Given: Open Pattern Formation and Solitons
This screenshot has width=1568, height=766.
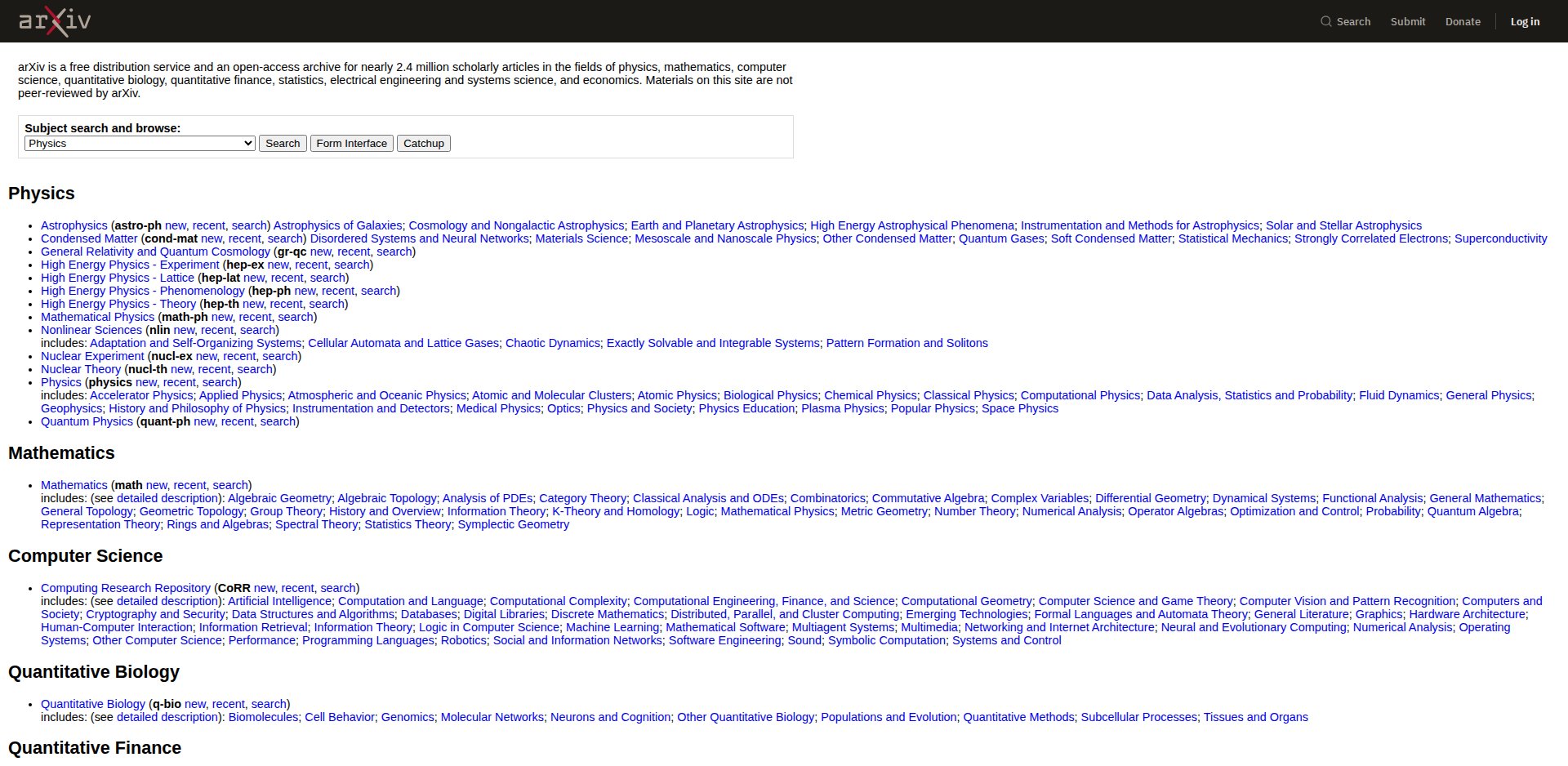Looking at the screenshot, I should [x=907, y=343].
